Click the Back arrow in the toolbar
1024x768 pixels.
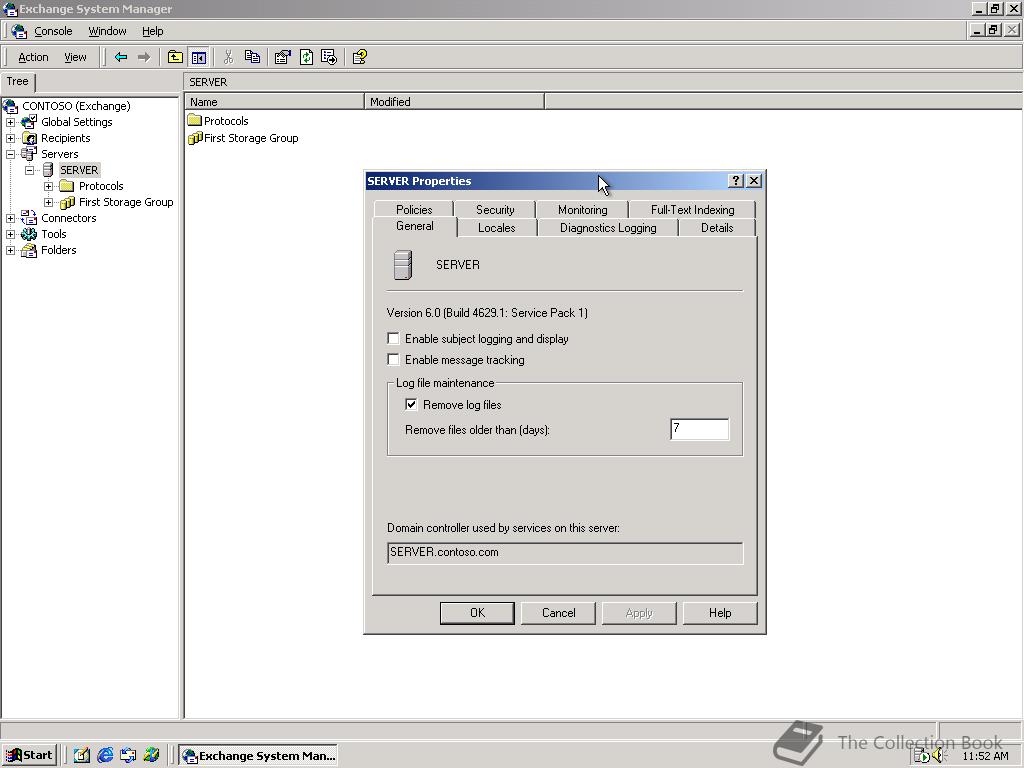121,57
